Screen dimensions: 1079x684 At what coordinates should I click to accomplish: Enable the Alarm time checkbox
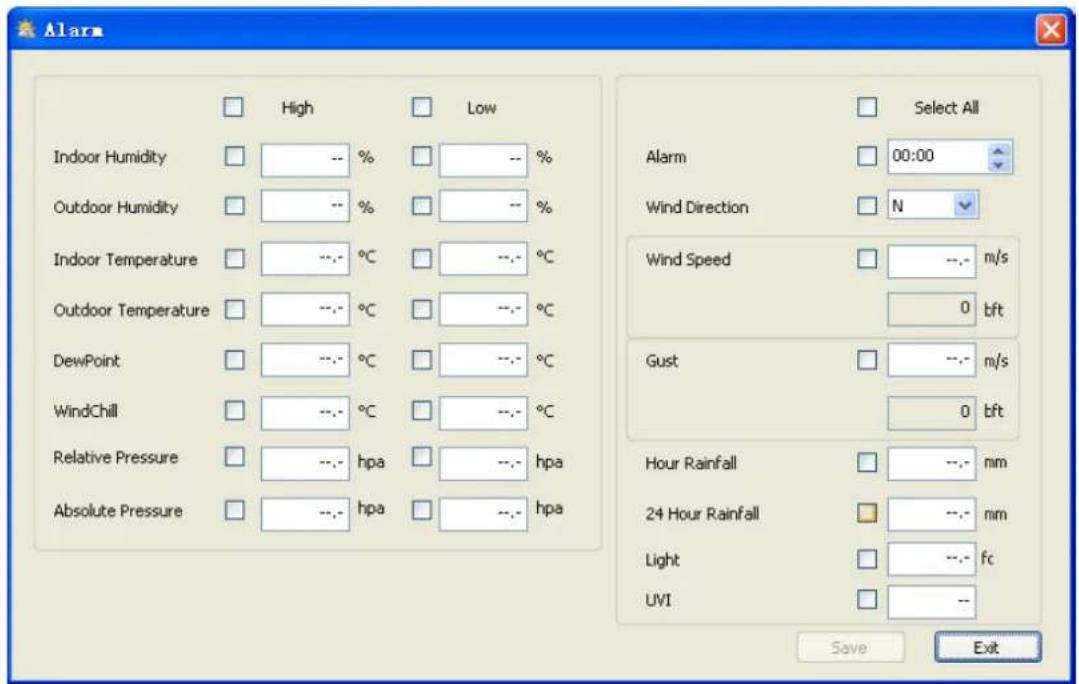coord(867,156)
